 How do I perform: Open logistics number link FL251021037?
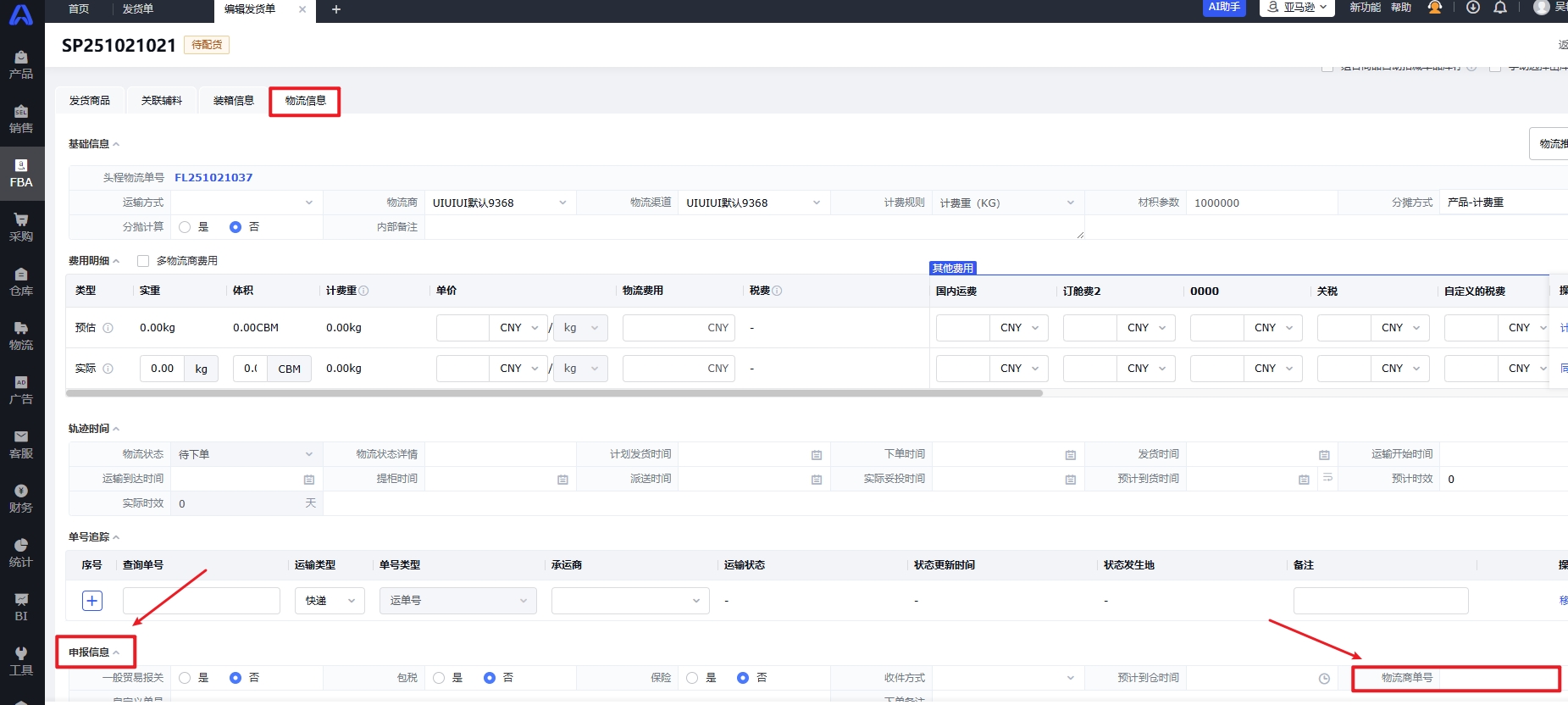tap(213, 178)
